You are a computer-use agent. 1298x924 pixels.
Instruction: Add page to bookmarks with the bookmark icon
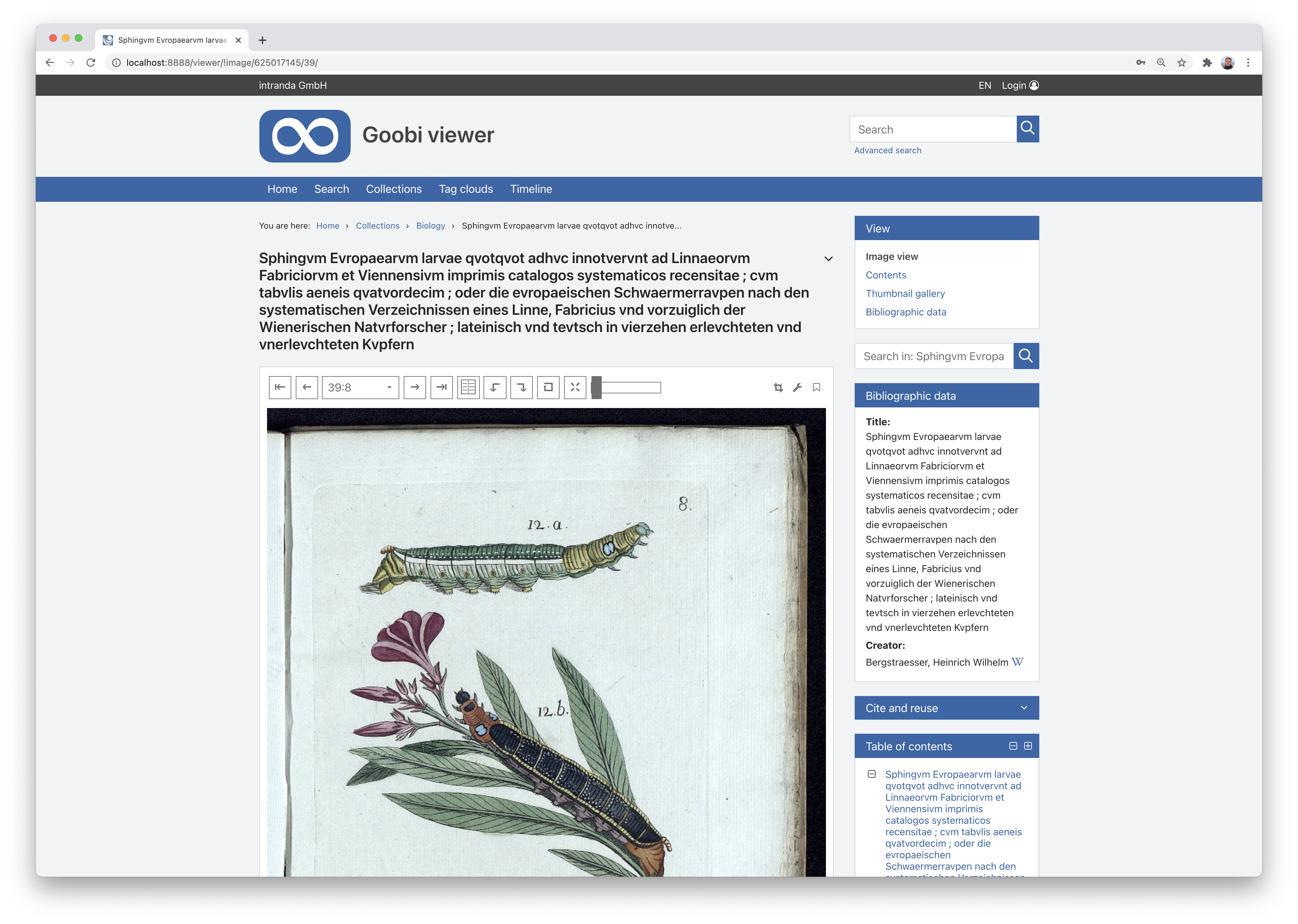(x=817, y=388)
